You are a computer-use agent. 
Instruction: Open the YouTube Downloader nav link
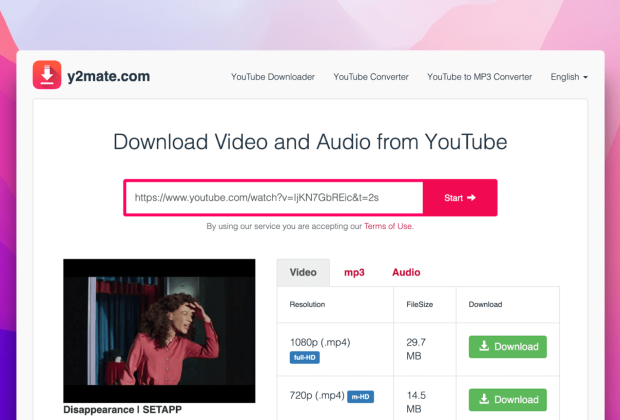pyautogui.click(x=273, y=77)
